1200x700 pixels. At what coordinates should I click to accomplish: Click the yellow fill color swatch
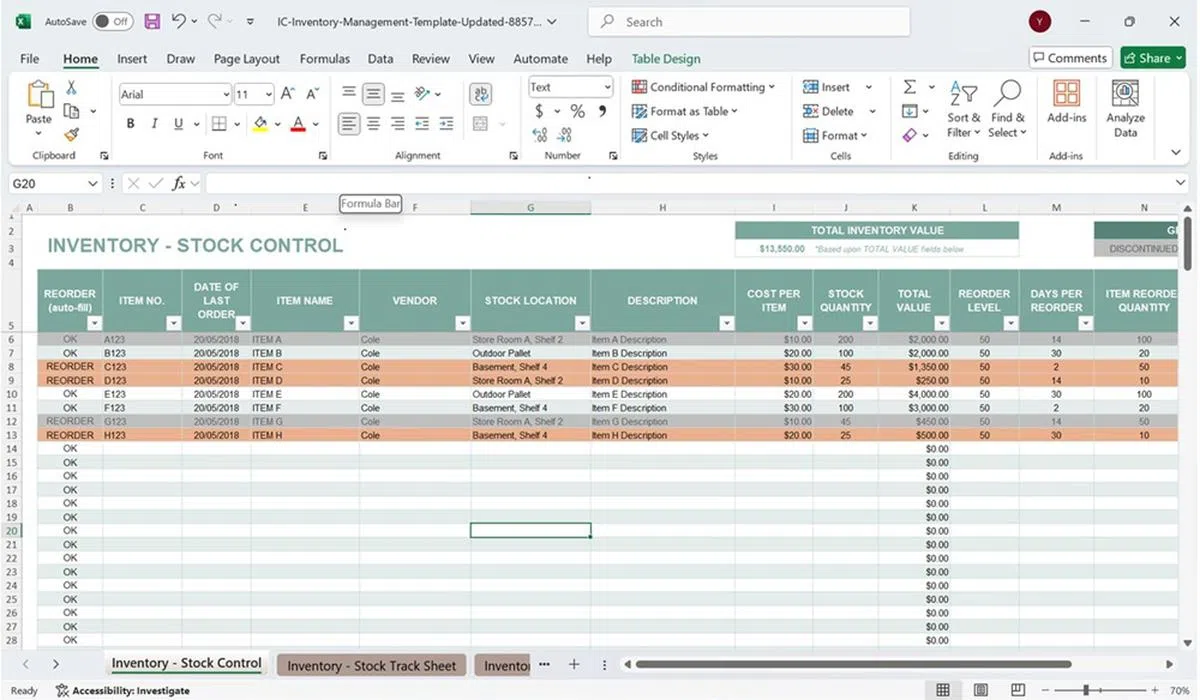coord(260,124)
